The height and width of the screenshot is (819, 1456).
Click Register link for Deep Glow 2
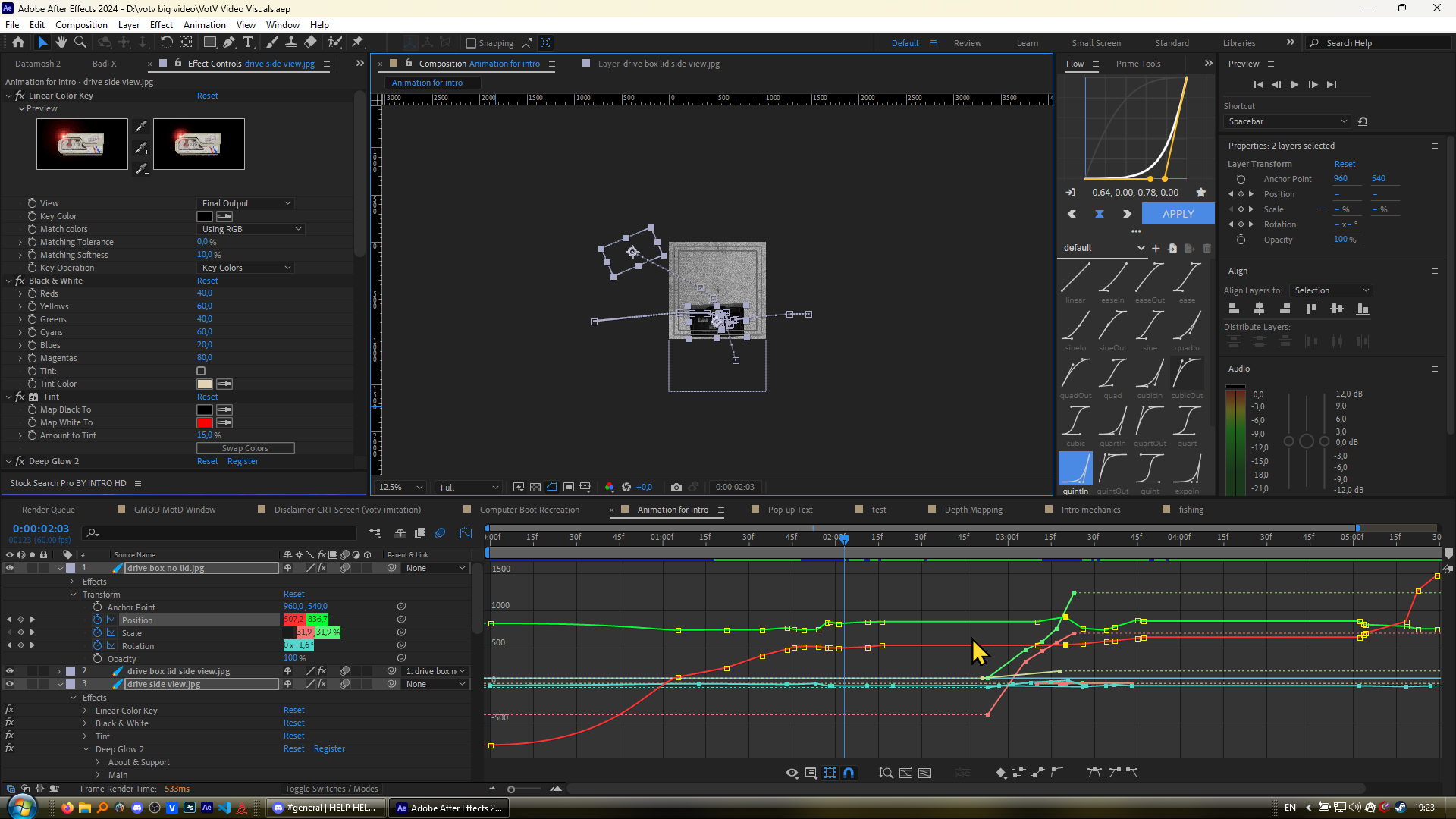tap(243, 461)
